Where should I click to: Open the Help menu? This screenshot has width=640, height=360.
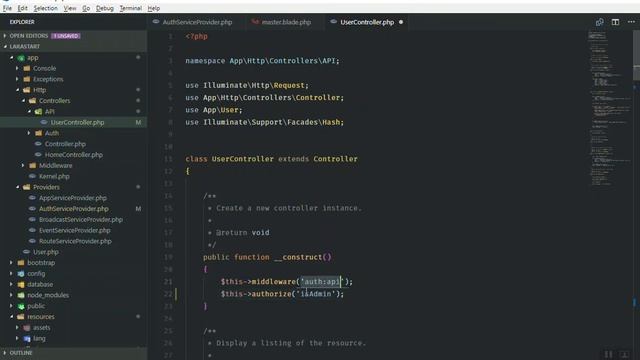tap(153, 8)
